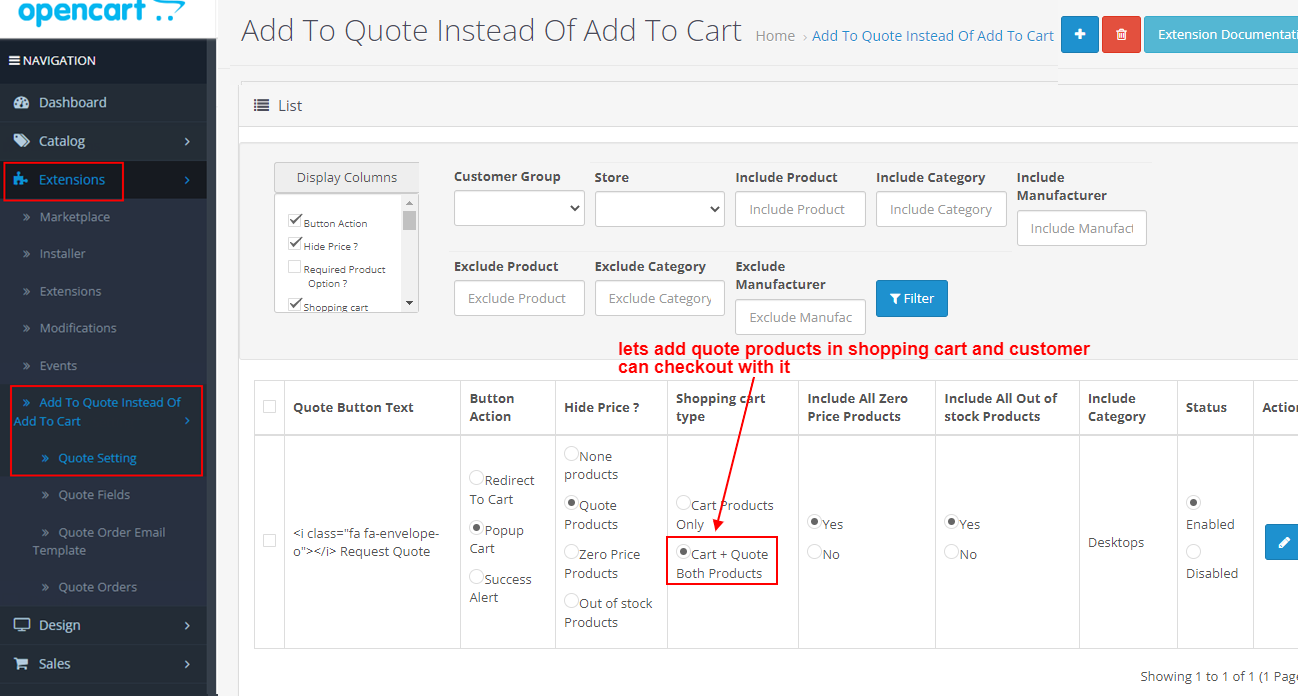Open Quote Setting in the sidebar
Viewport: 1298px width, 696px height.
tap(98, 458)
